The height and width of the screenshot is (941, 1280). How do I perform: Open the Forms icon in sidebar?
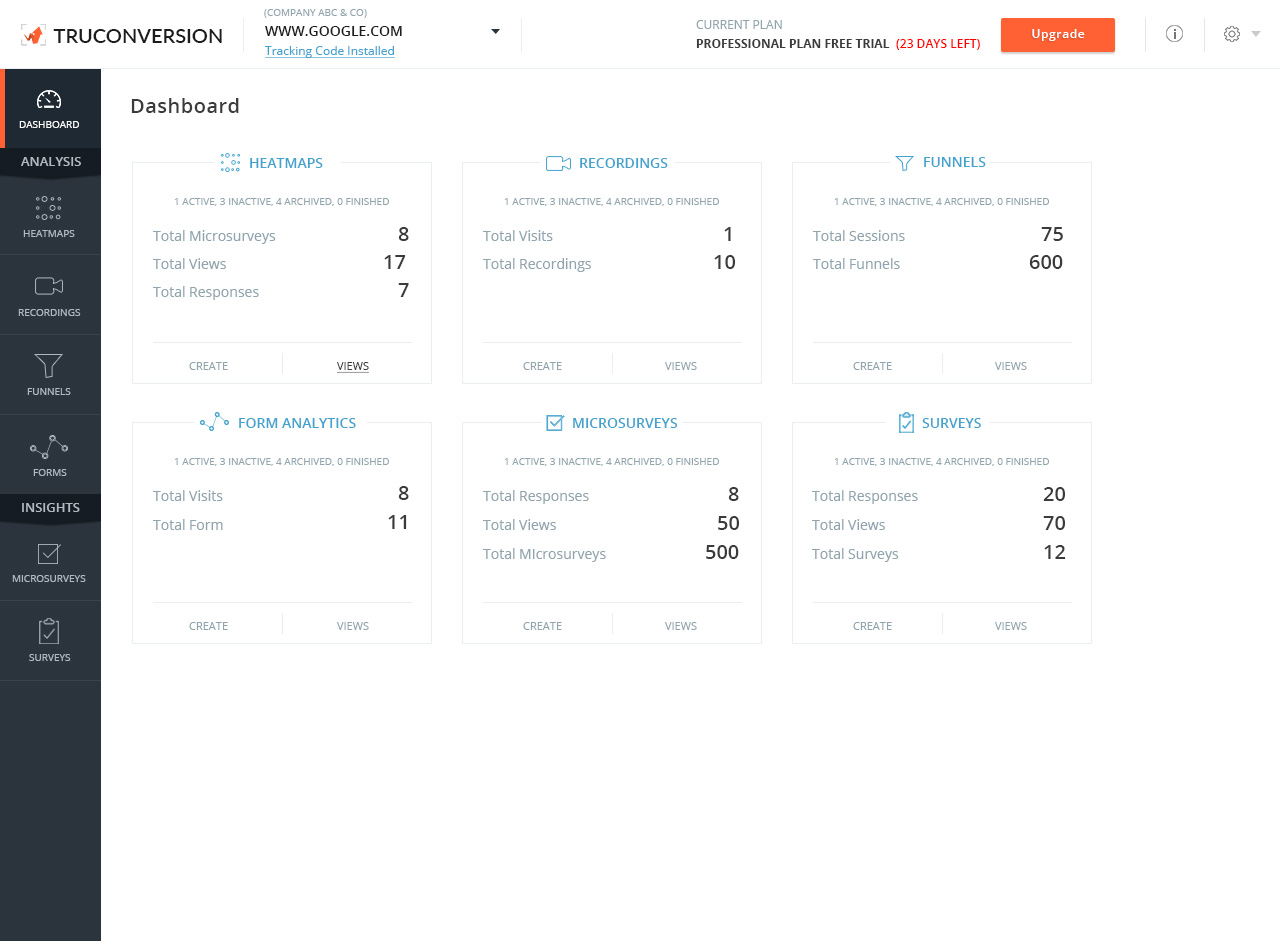(x=49, y=446)
